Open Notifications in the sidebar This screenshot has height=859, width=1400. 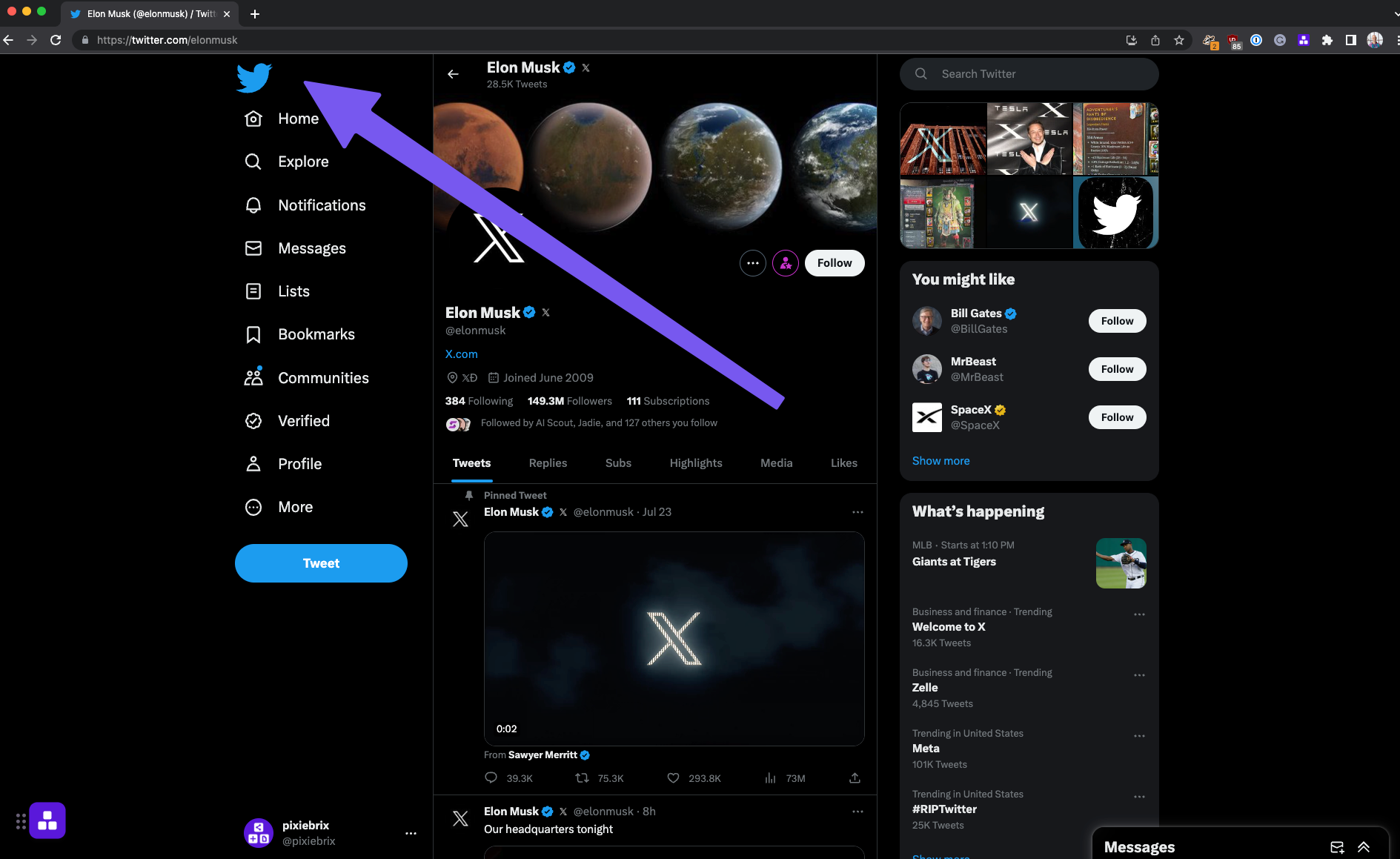305,205
